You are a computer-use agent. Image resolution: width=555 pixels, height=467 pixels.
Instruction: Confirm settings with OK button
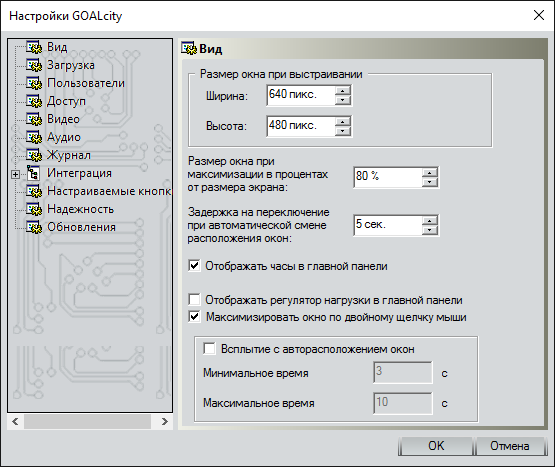pos(436,446)
